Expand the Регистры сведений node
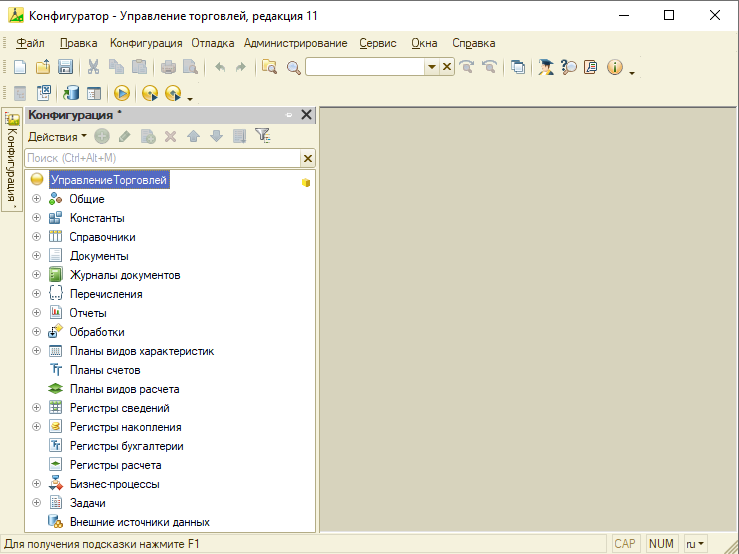 tap(36, 407)
